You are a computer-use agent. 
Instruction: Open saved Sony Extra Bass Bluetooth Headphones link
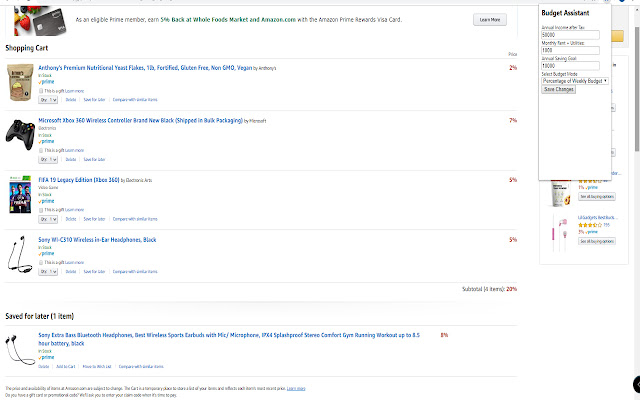(229, 339)
